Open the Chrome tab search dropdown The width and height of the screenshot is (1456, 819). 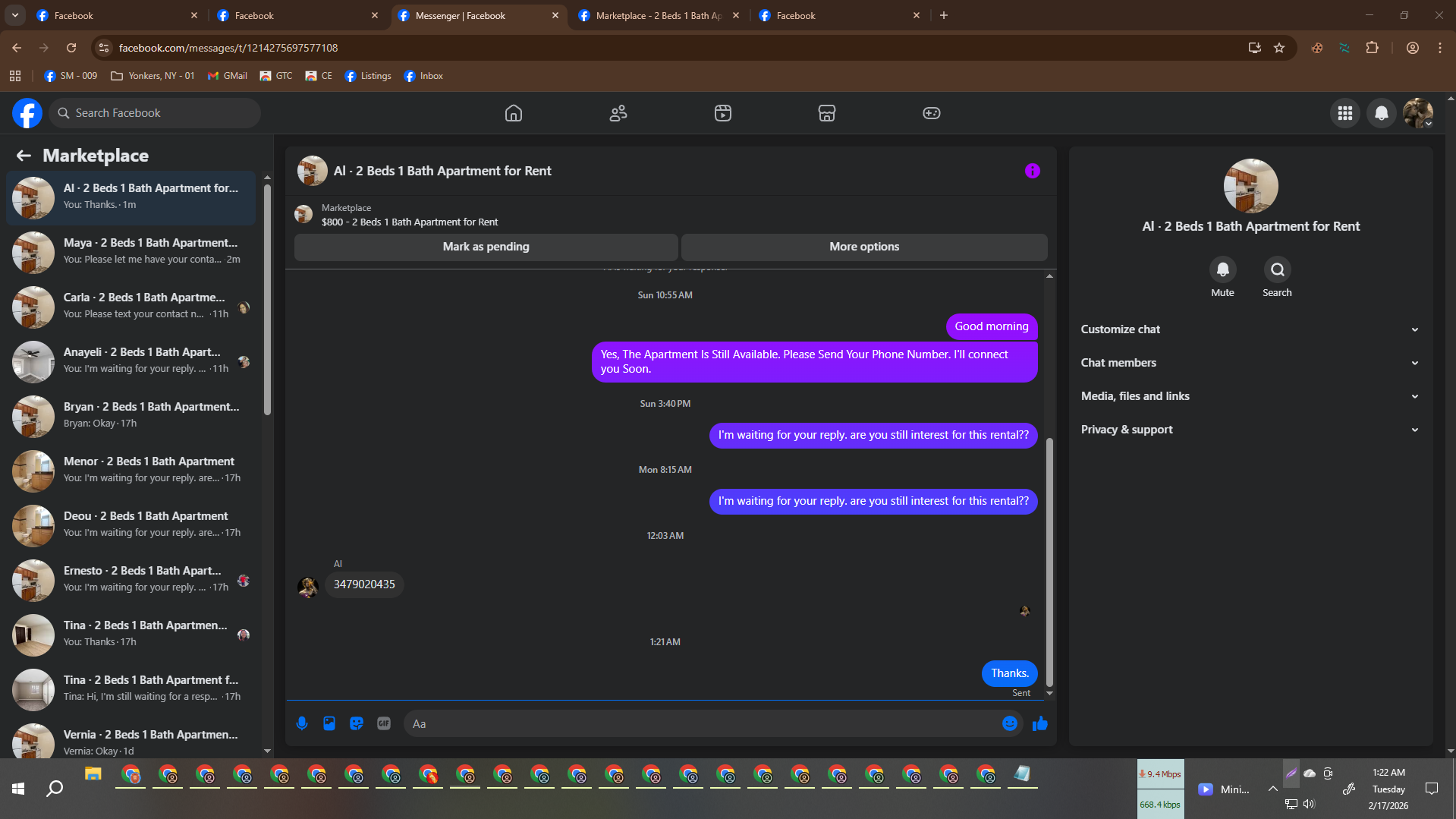[15, 15]
